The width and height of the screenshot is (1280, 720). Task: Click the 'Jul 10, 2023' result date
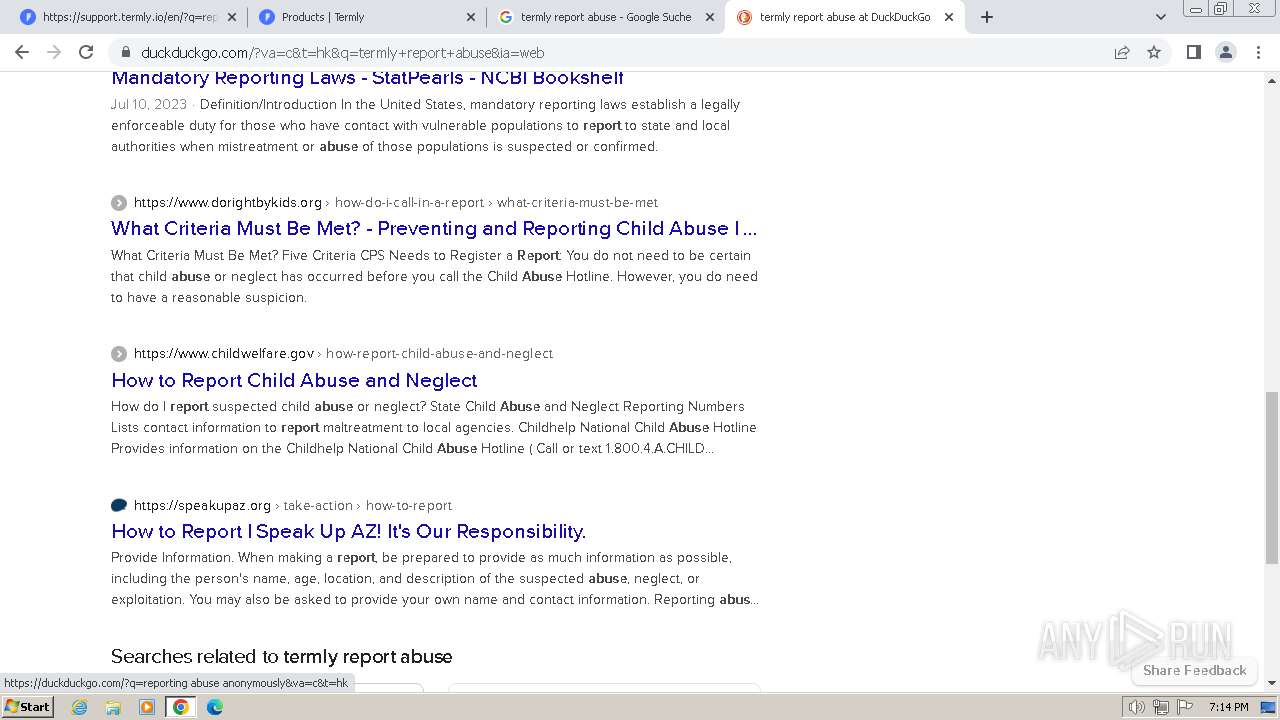[149, 104]
